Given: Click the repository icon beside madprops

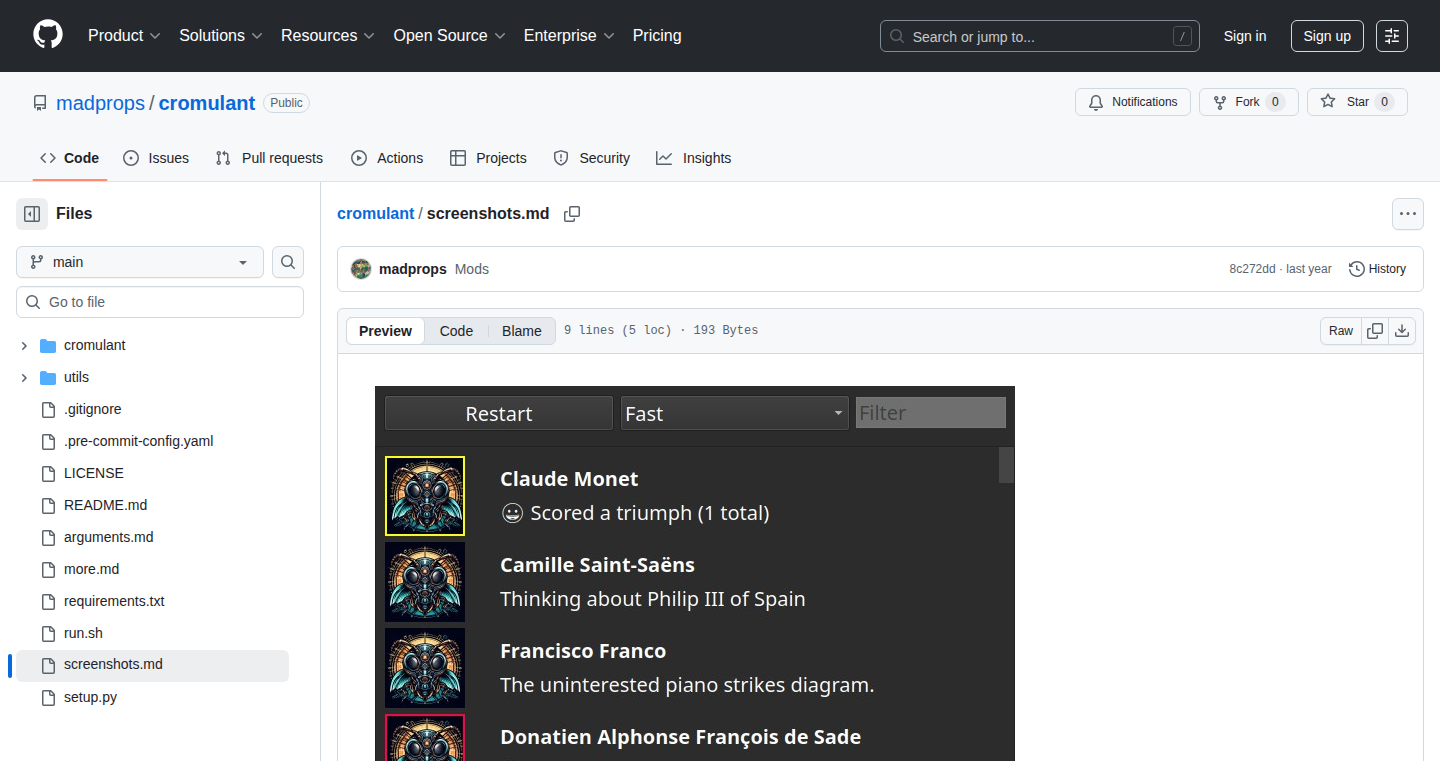Looking at the screenshot, I should [x=40, y=103].
